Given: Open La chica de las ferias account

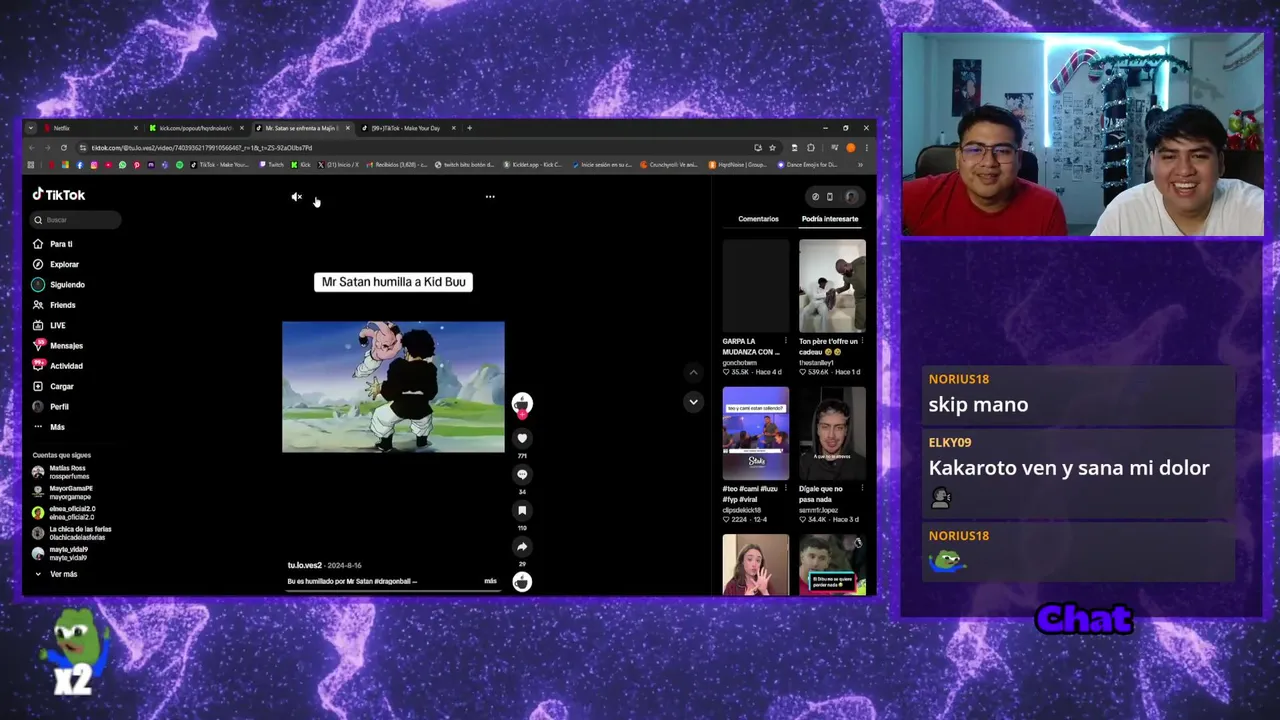Looking at the screenshot, I should pyautogui.click(x=72, y=533).
